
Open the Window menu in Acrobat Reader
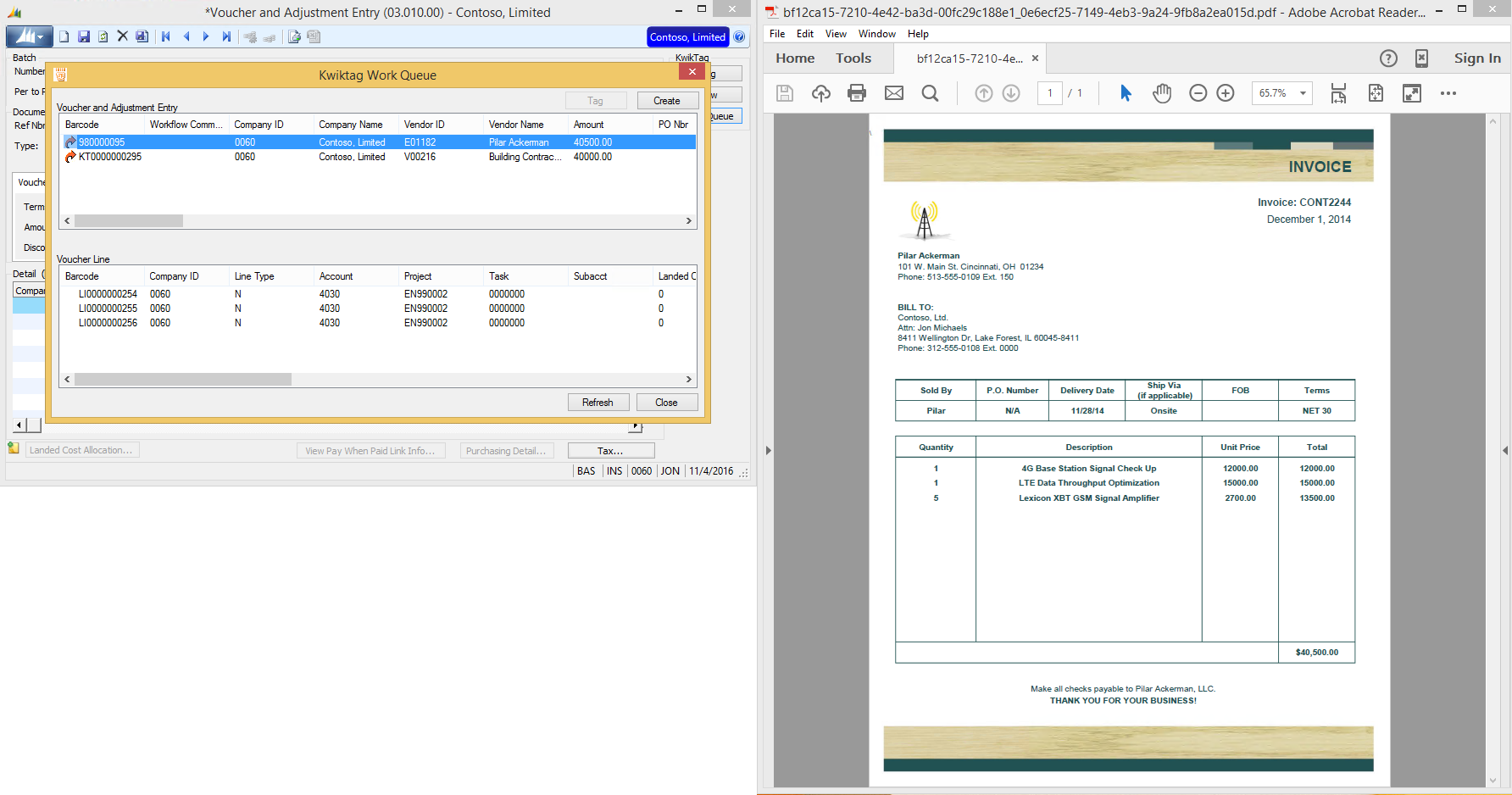pyautogui.click(x=877, y=34)
